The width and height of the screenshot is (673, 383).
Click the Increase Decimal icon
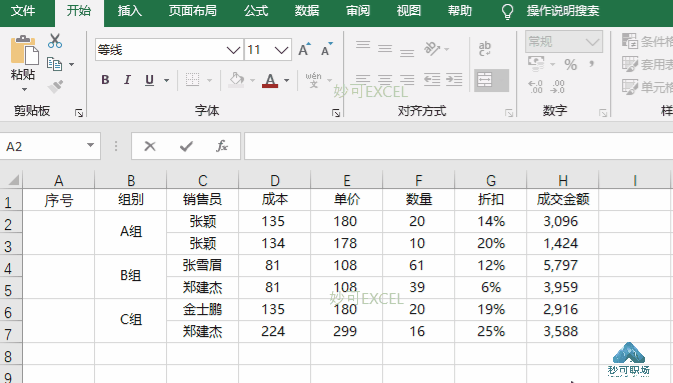tap(536, 86)
